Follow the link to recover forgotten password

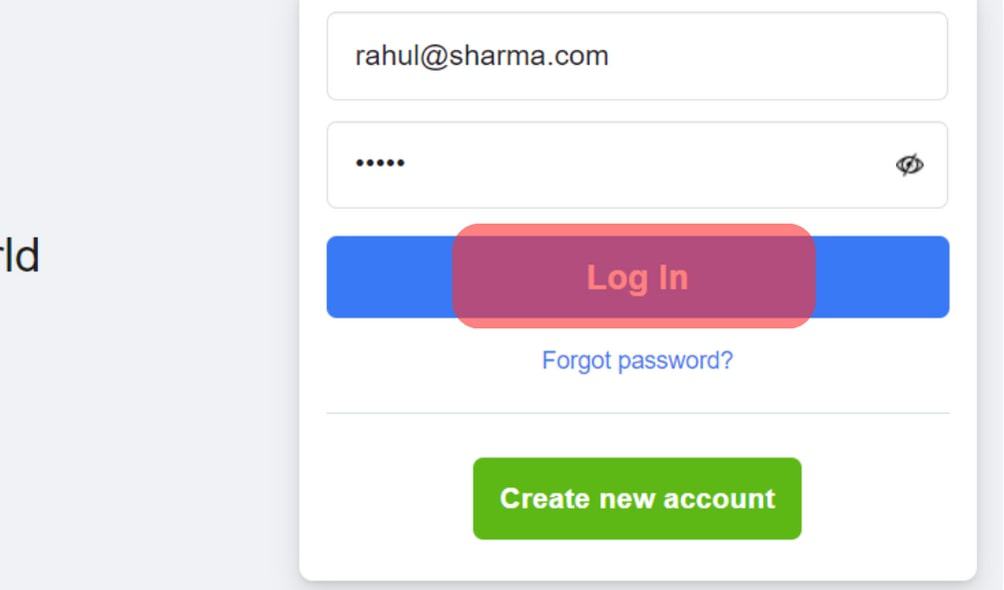(637, 361)
